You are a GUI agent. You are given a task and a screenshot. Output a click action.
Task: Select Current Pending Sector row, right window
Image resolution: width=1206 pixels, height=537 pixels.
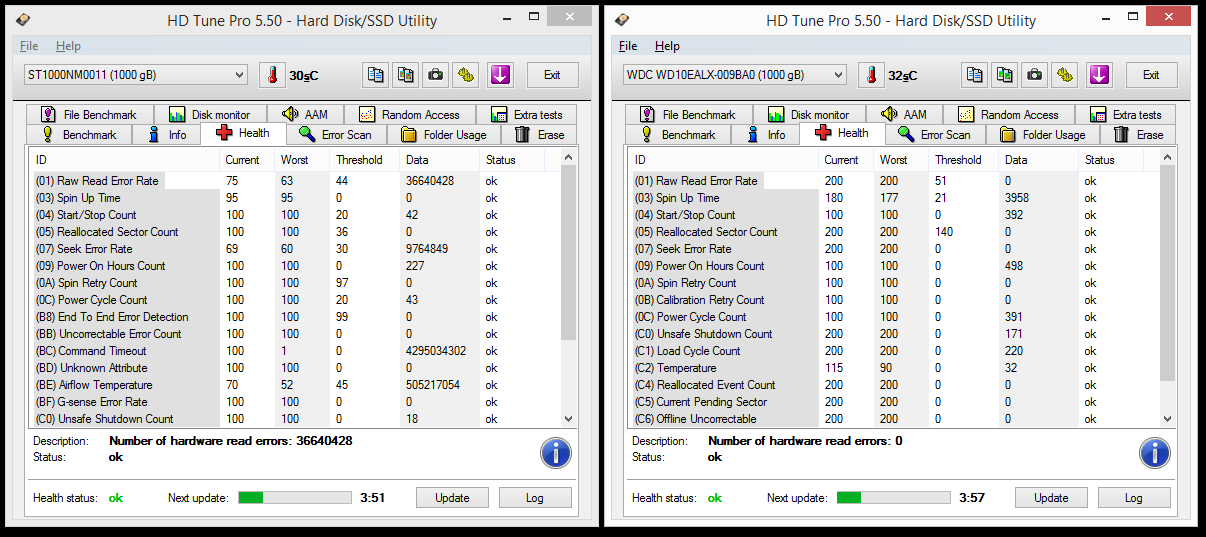(894, 402)
